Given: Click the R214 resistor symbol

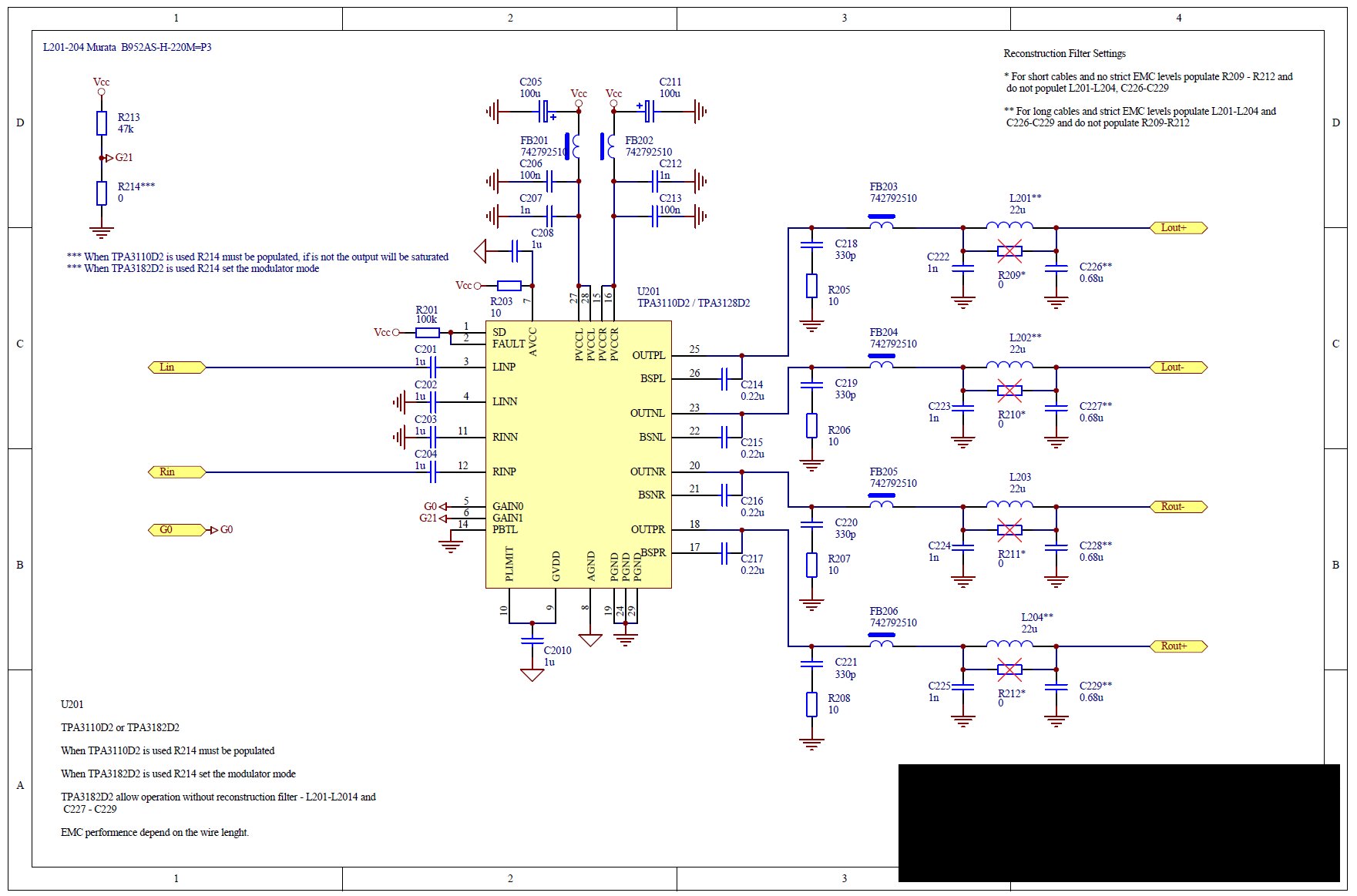Looking at the screenshot, I should point(102,193).
